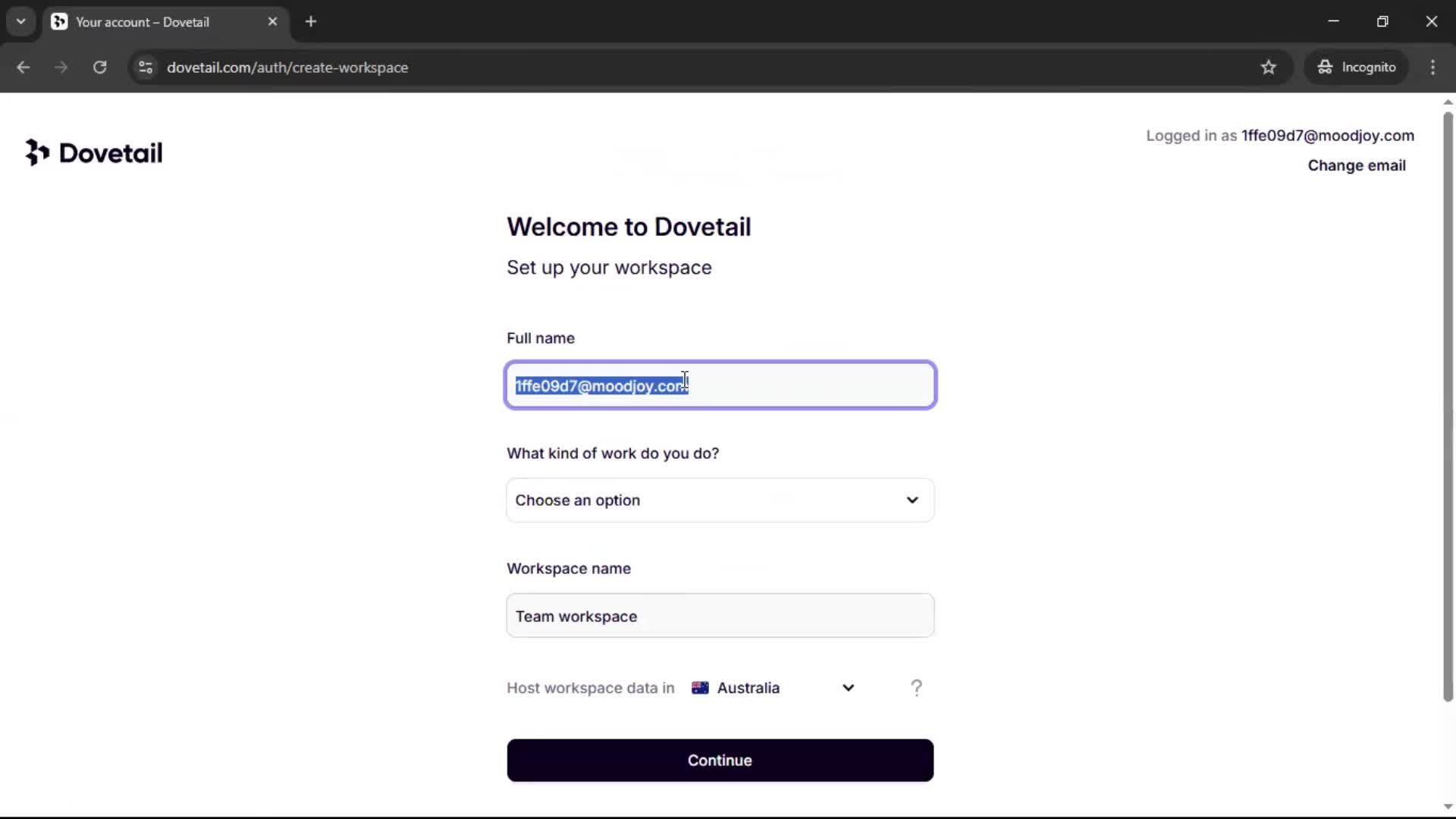1456x819 pixels.
Task: Open Chrome three-dot menu
Action: [x=1432, y=67]
